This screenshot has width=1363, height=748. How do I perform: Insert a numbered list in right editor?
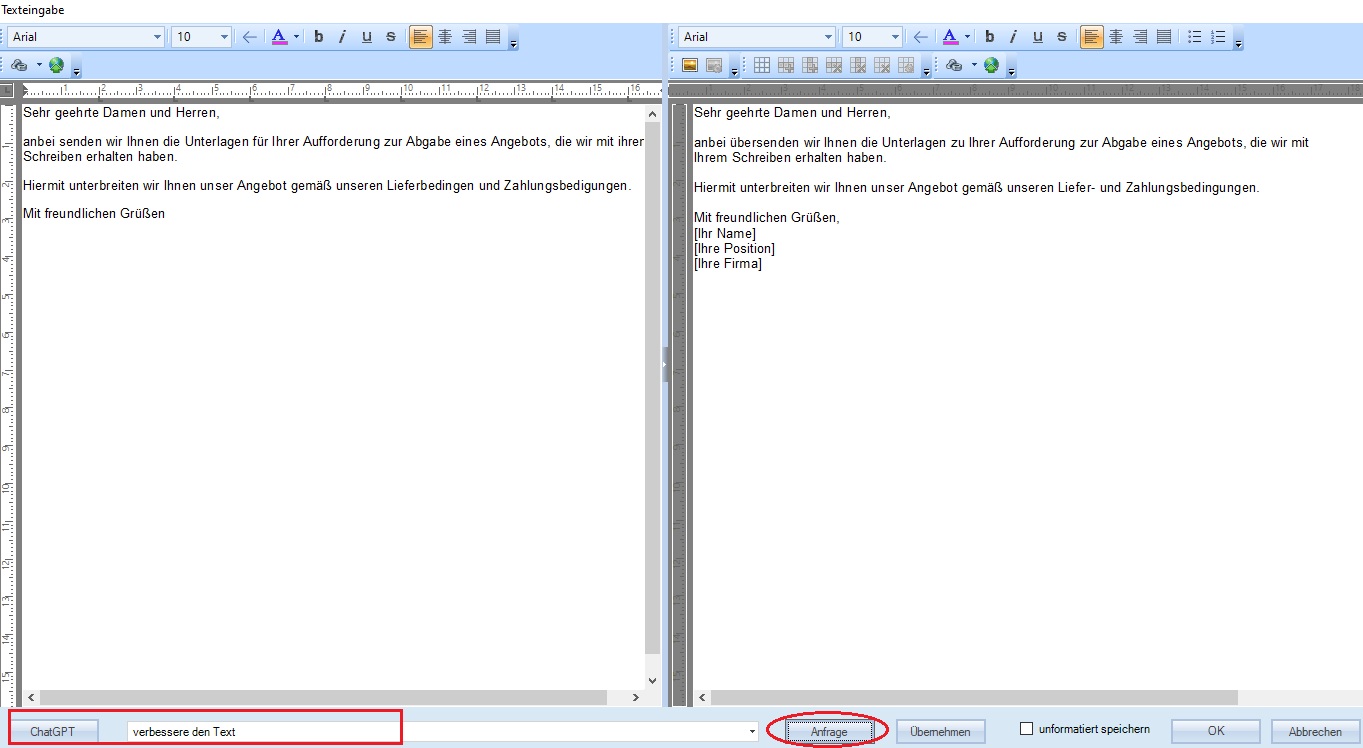pyautogui.click(x=1218, y=37)
